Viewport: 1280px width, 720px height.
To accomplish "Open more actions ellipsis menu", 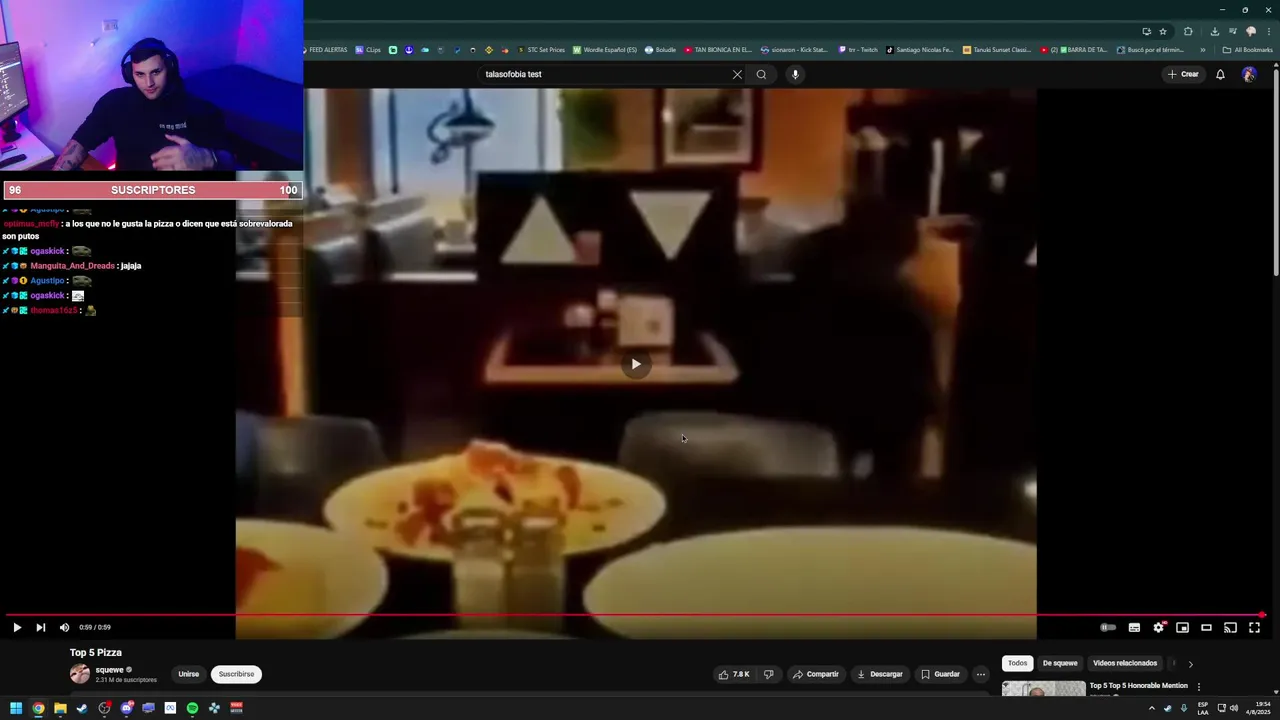I will coord(981,674).
